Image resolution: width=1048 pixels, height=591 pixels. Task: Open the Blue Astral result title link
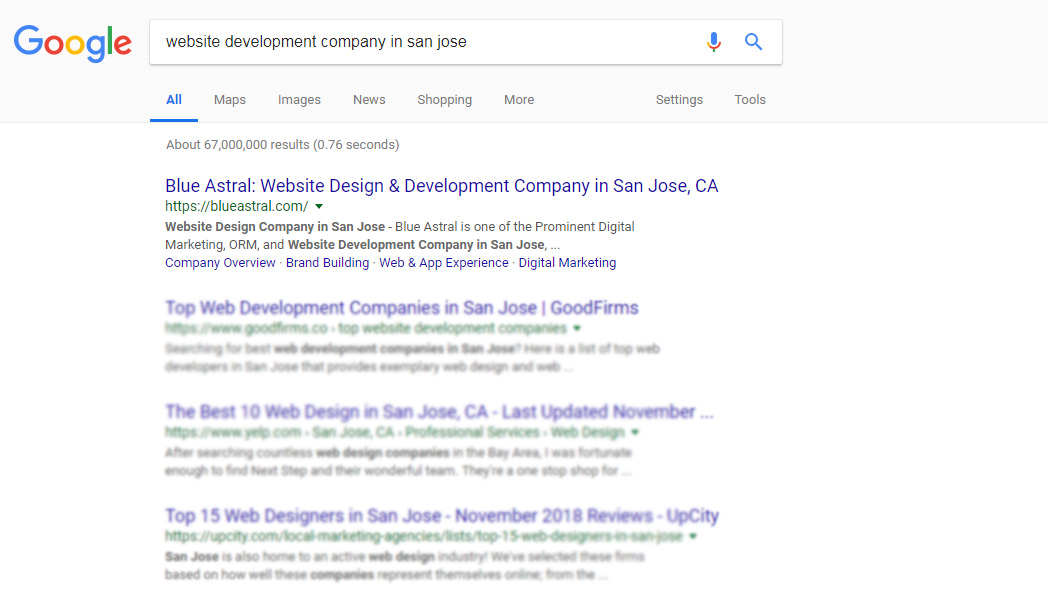[x=442, y=186]
